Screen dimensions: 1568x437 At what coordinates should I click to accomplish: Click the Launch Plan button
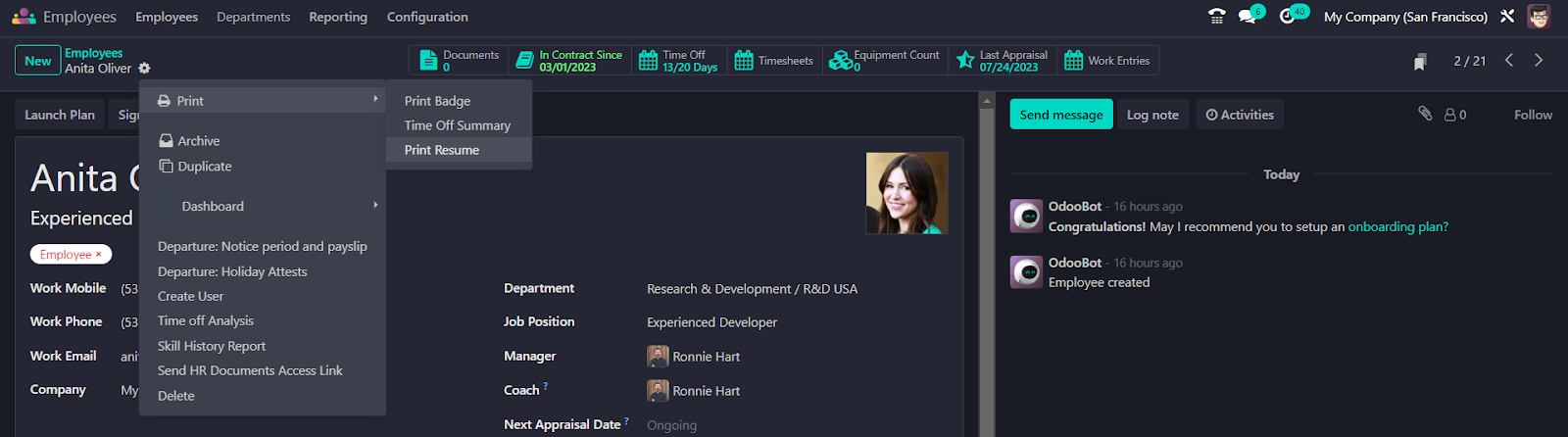click(x=60, y=115)
